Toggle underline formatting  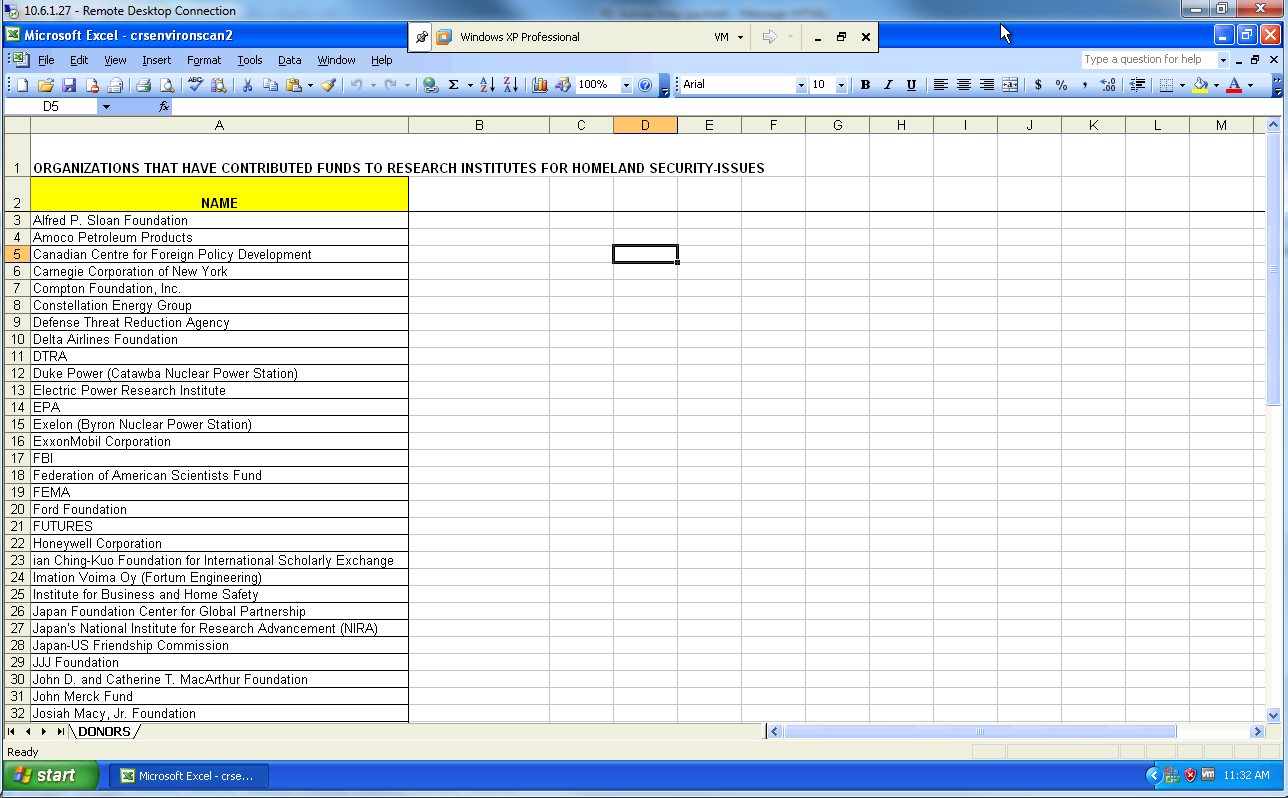coord(911,85)
